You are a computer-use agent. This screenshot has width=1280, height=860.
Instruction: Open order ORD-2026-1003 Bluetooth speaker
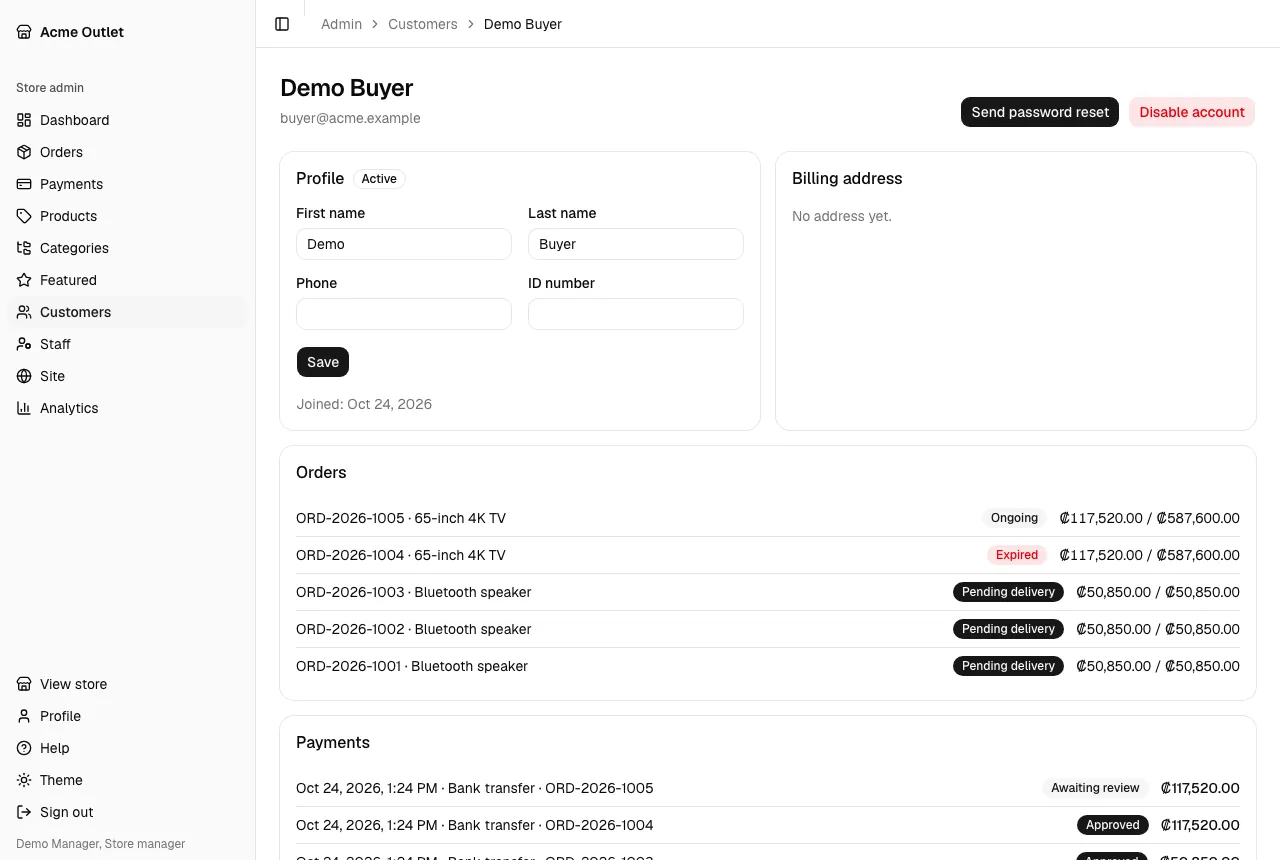[x=768, y=592]
